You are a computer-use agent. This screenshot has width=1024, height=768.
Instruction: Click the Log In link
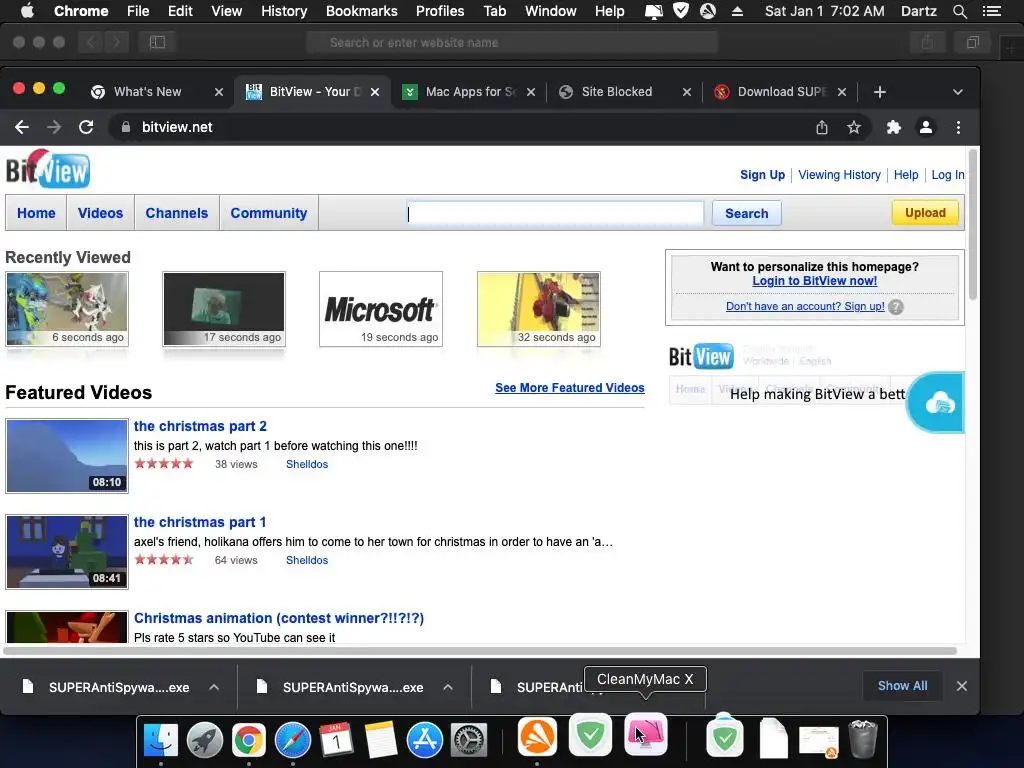tap(948, 175)
